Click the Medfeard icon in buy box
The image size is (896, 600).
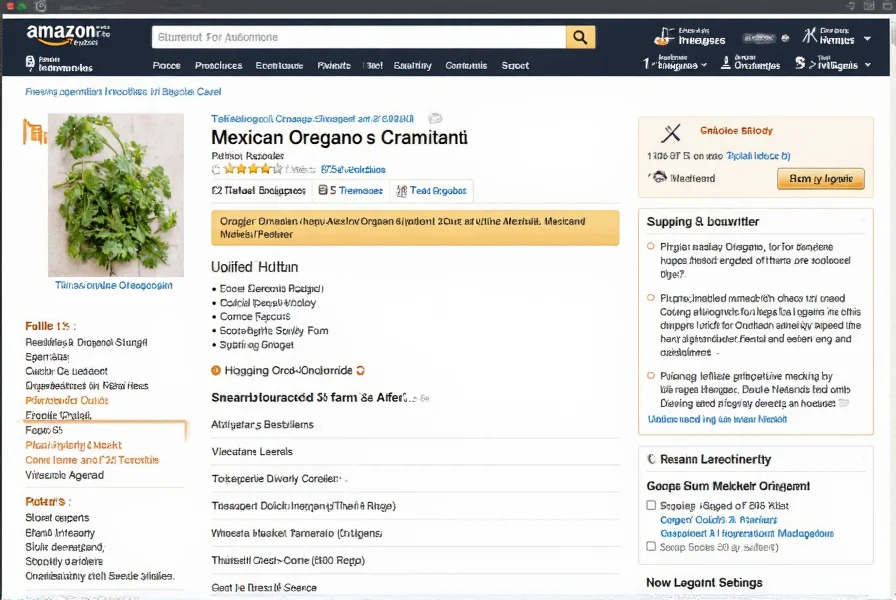659,177
